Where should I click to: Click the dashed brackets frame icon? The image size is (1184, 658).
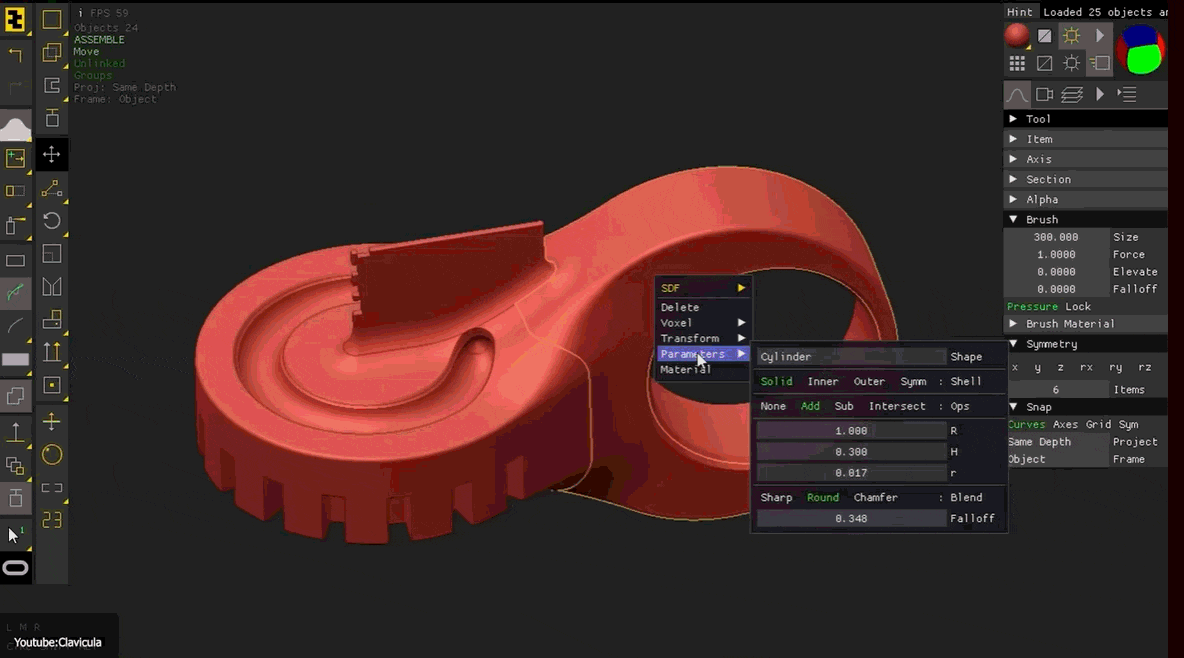point(51,488)
